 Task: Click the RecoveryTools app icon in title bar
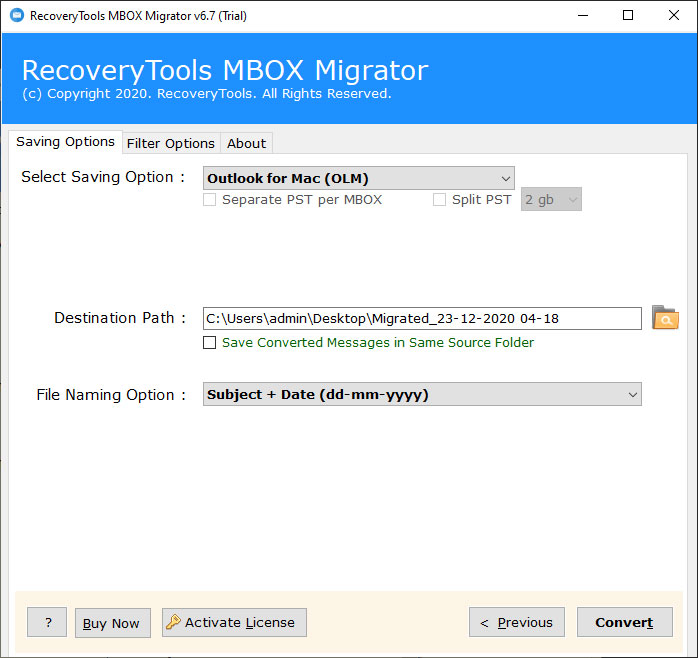(17, 15)
